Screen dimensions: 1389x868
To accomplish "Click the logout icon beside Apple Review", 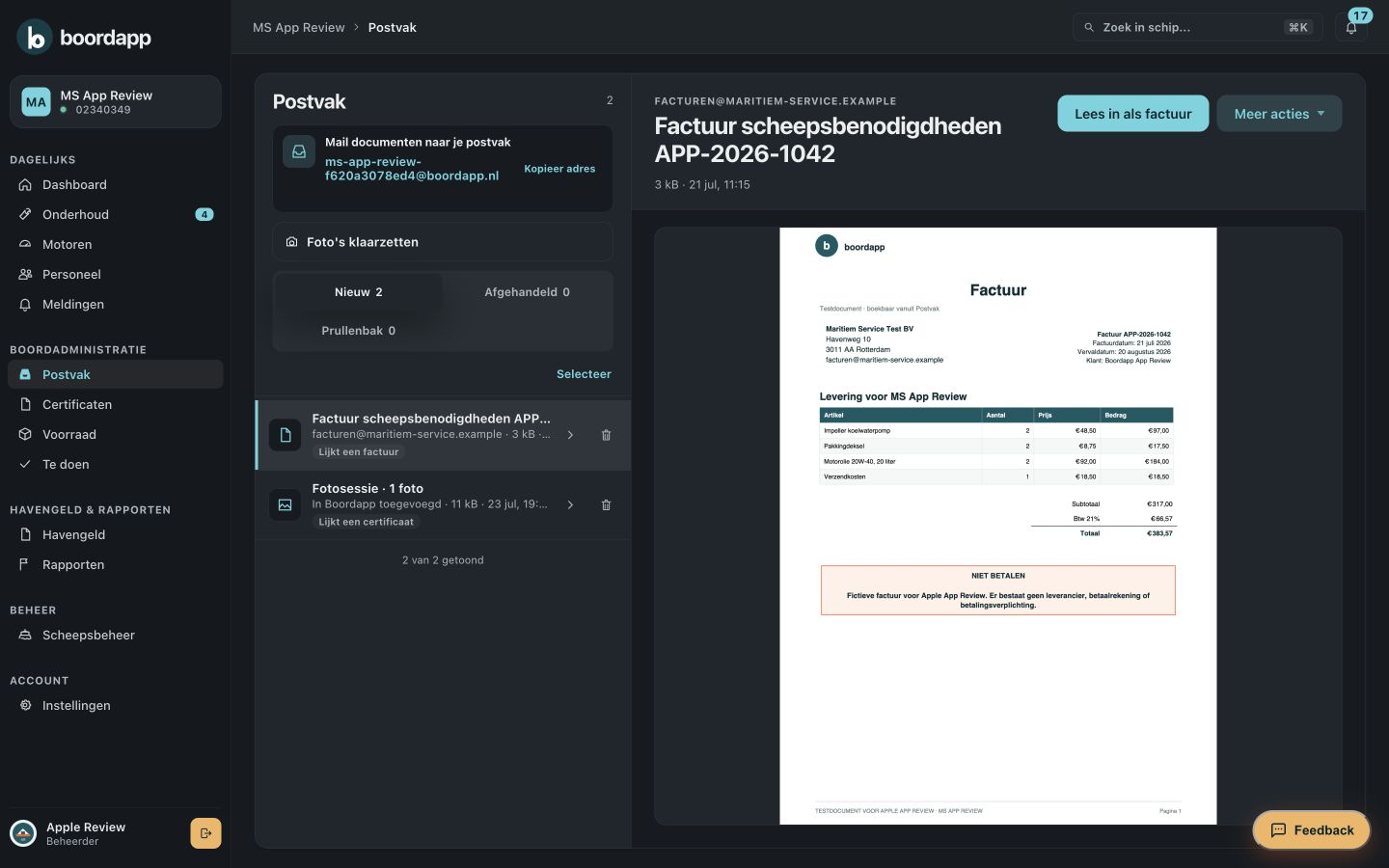I will [205, 833].
